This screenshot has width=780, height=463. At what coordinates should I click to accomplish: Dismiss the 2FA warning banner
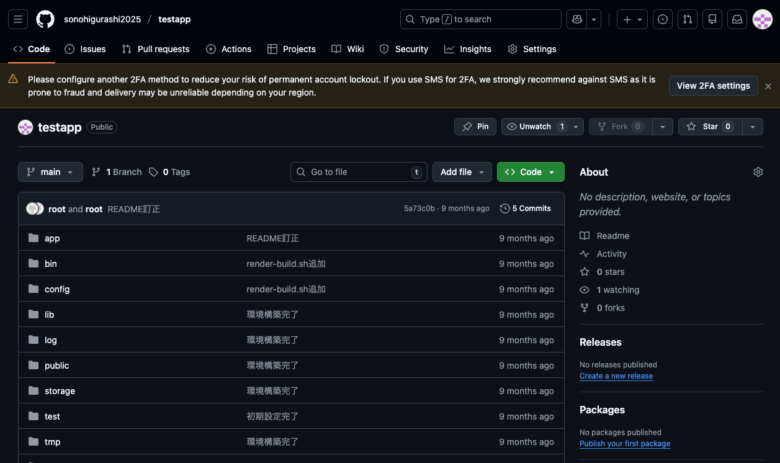pyautogui.click(x=768, y=86)
